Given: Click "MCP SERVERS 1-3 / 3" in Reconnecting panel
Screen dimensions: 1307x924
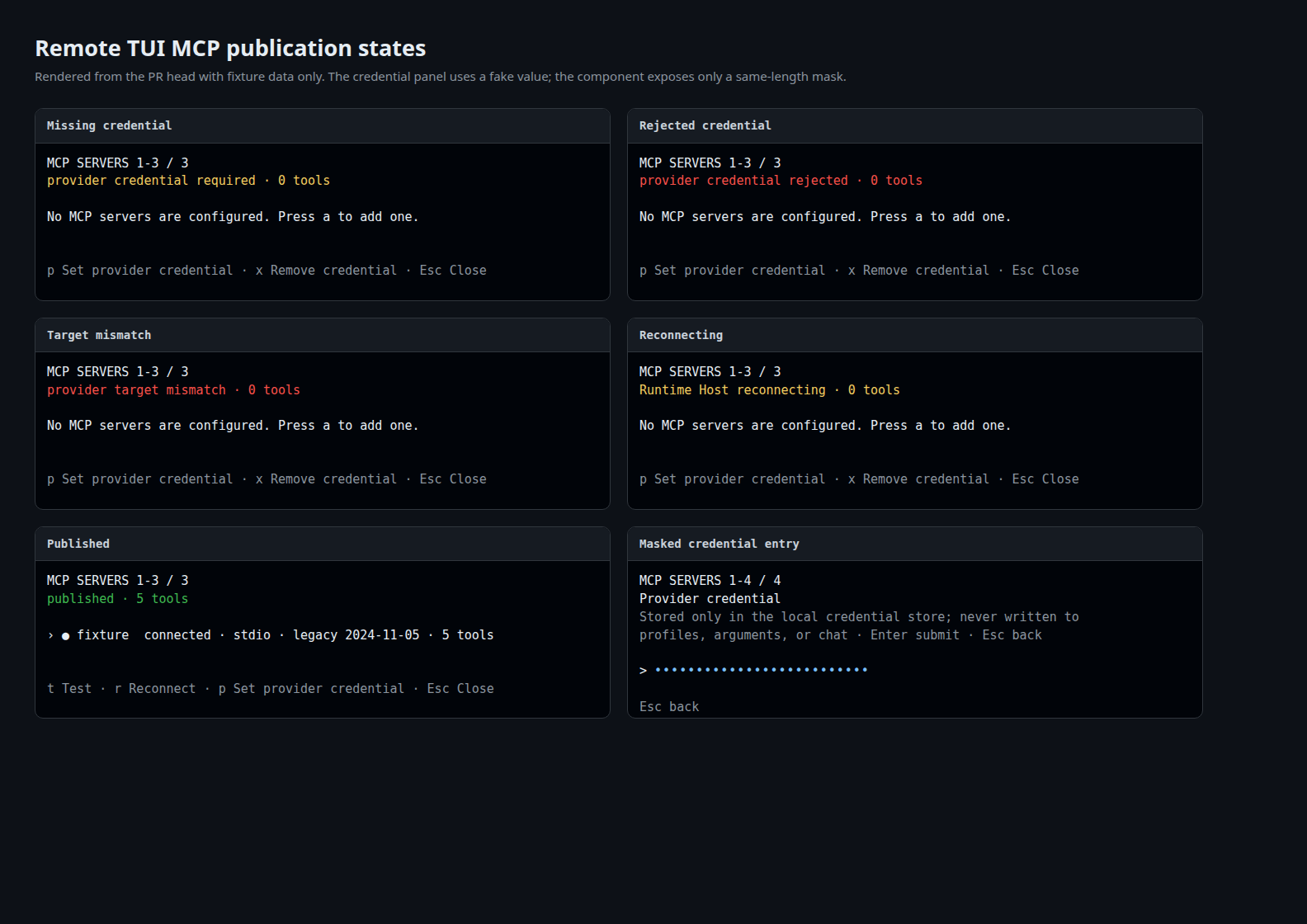Looking at the screenshot, I should point(710,372).
